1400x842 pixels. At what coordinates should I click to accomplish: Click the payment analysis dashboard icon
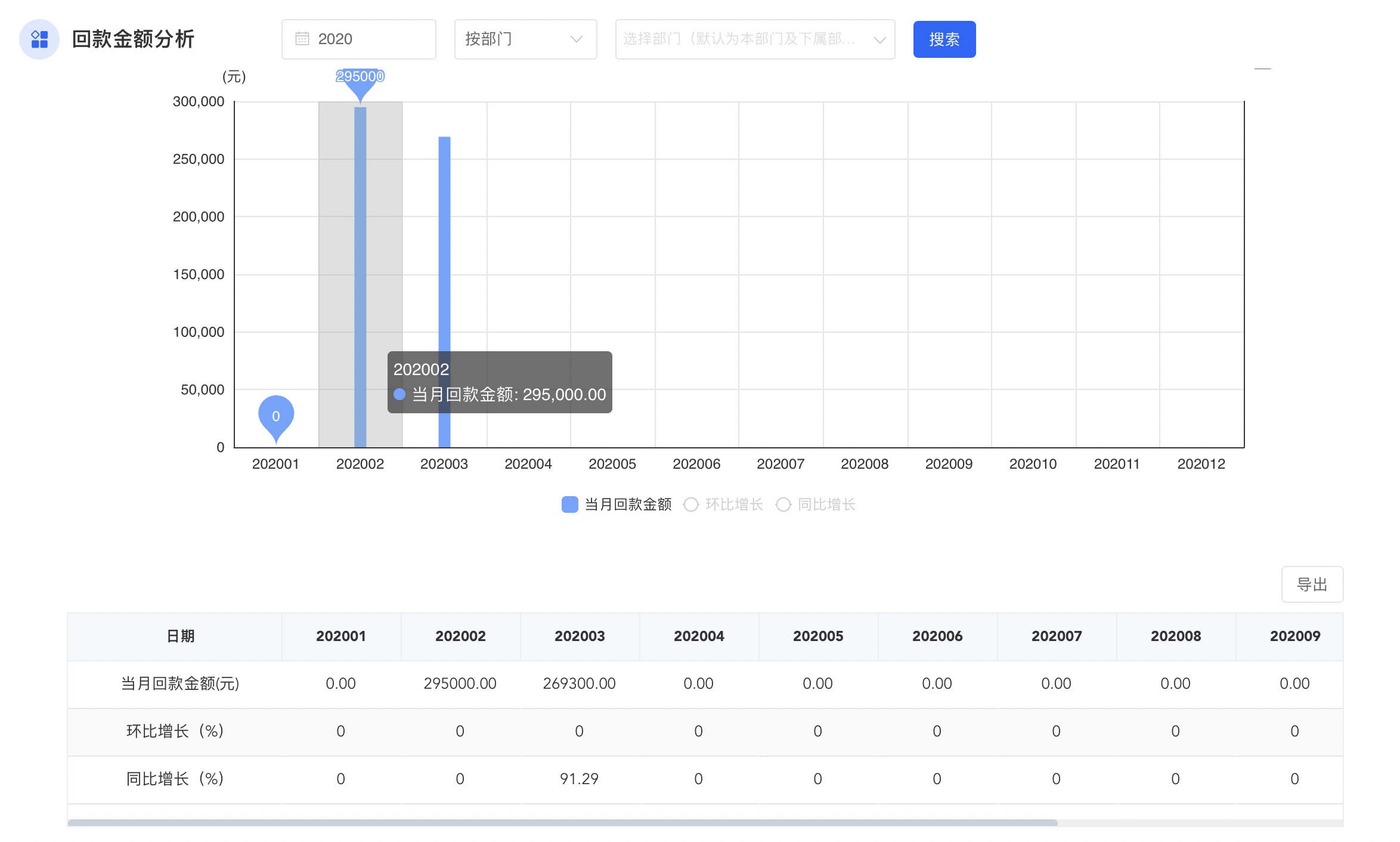[x=39, y=39]
